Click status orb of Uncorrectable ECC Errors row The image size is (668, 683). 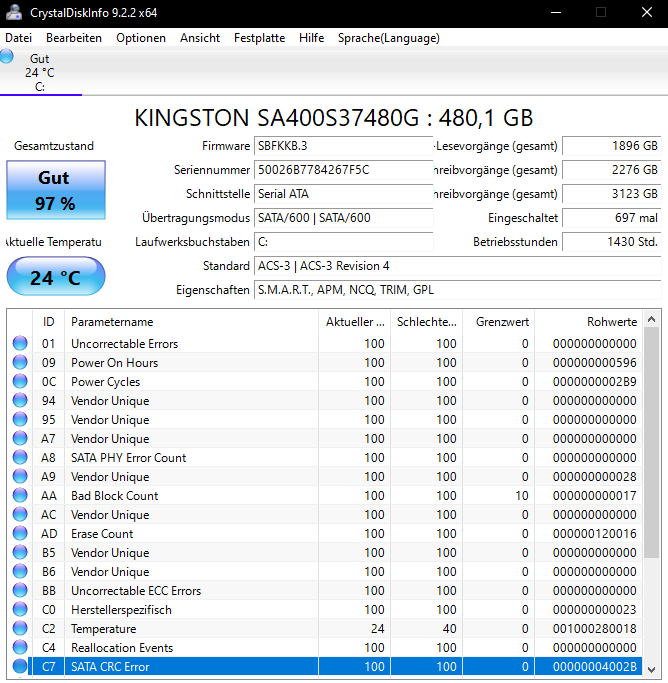(x=20, y=590)
